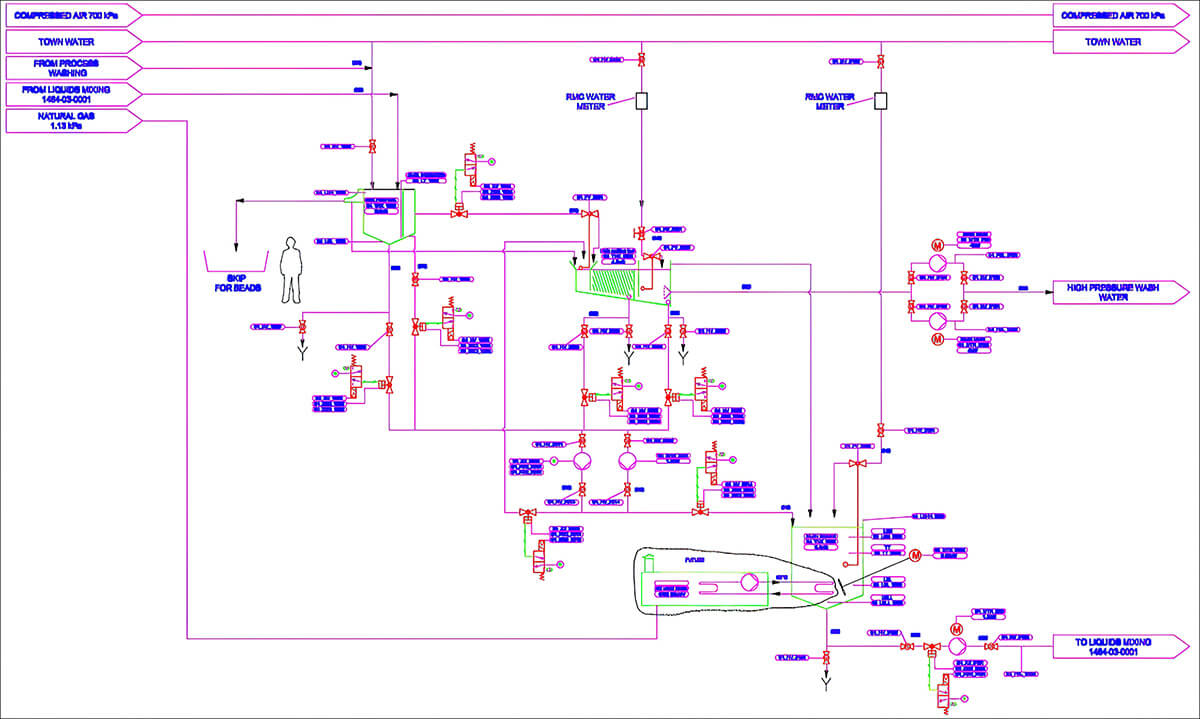Screen dimensions: 1200x719
Task: Select the green hopper tank under the town water inlet
Action: [383, 217]
